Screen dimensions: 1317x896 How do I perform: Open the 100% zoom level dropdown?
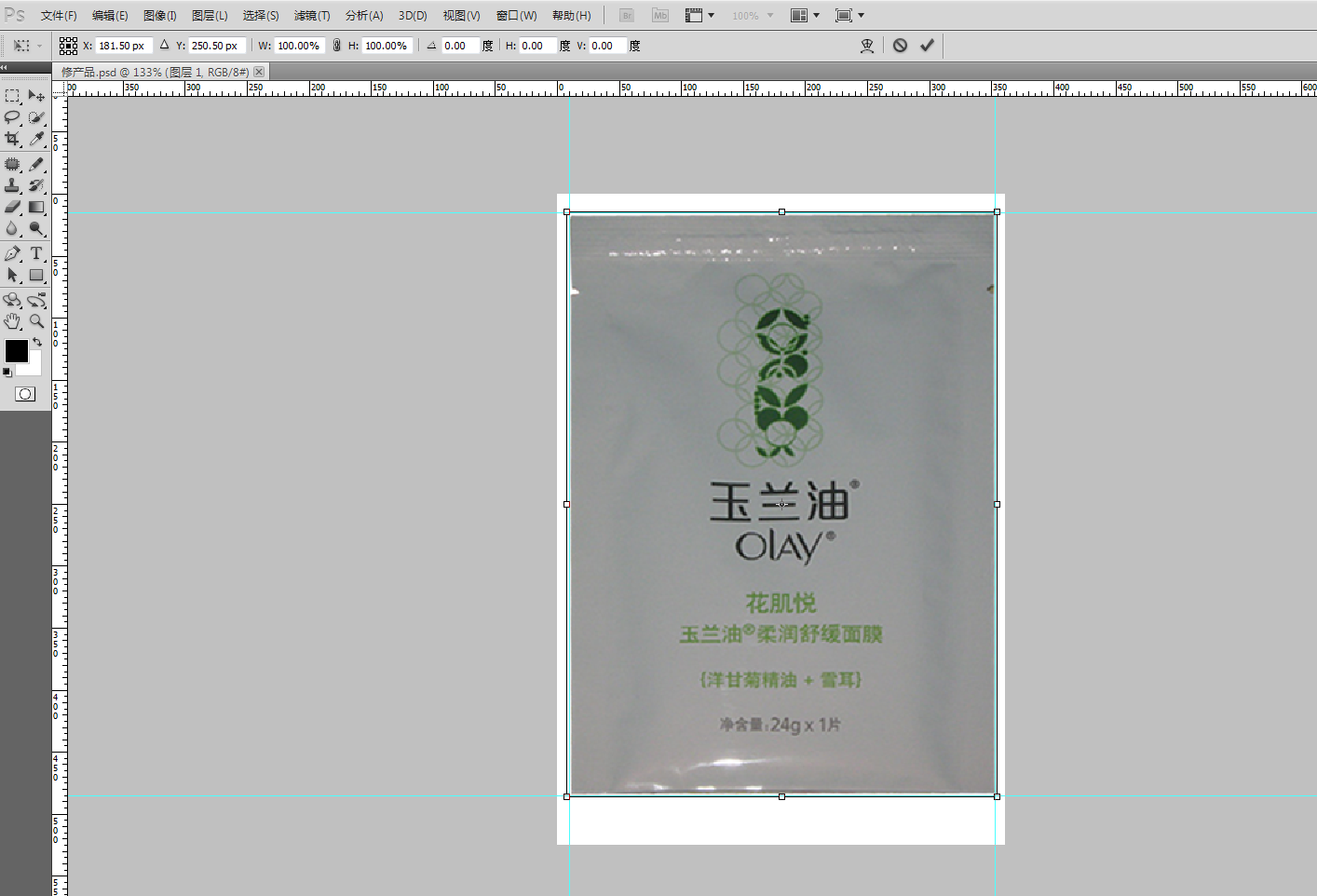point(752,16)
